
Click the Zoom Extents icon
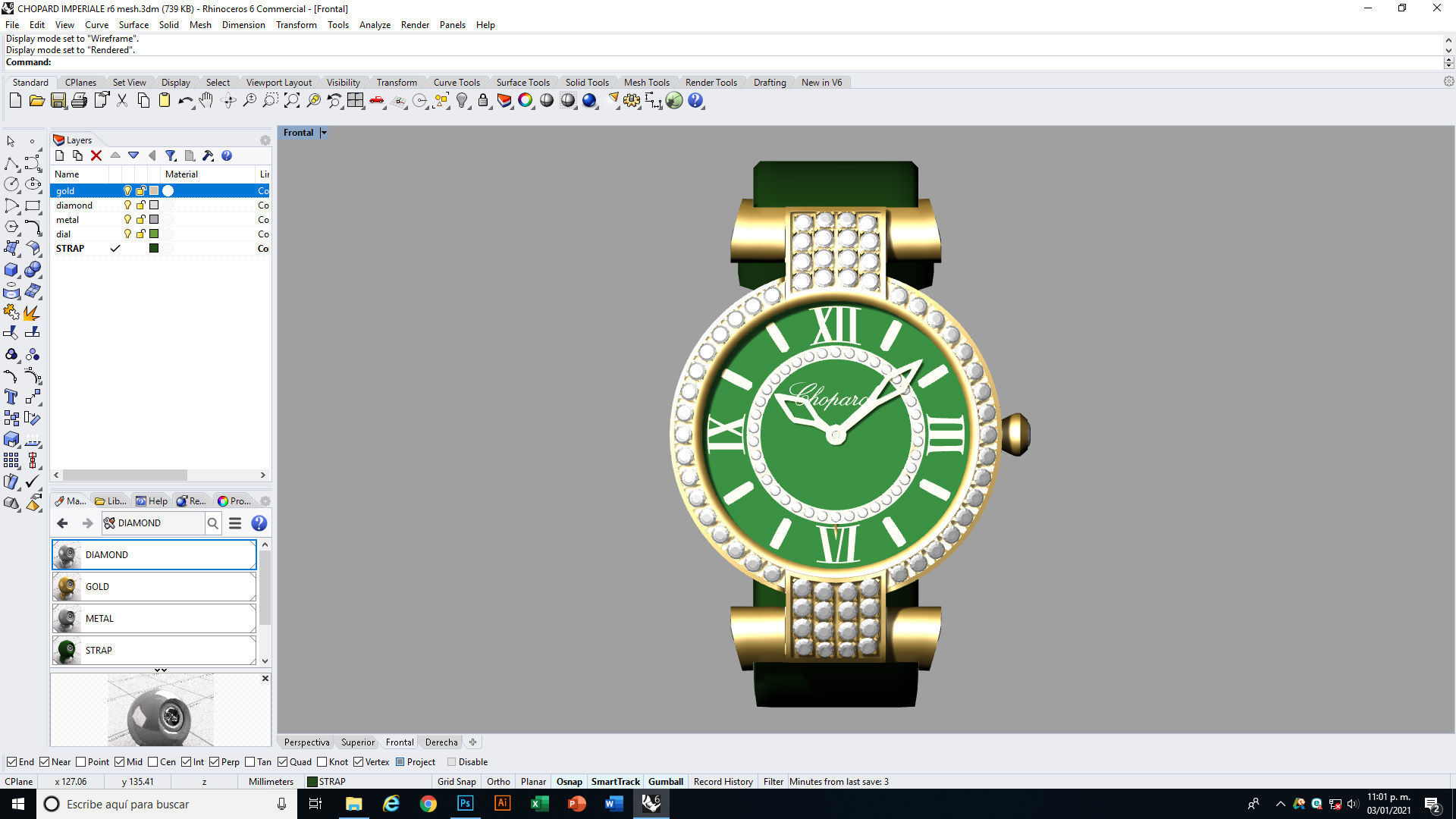[x=292, y=100]
